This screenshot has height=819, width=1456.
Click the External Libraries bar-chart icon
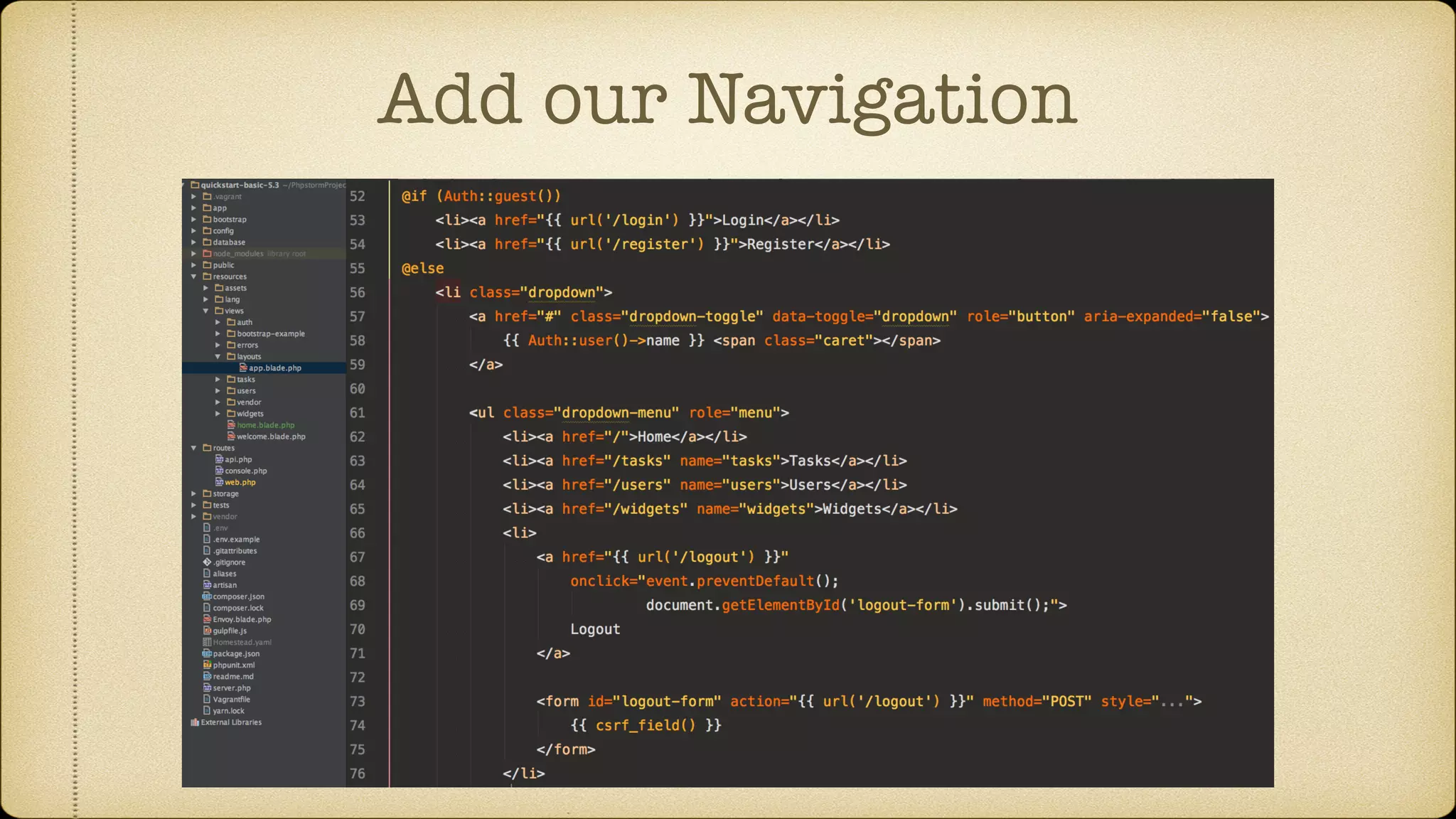click(195, 722)
